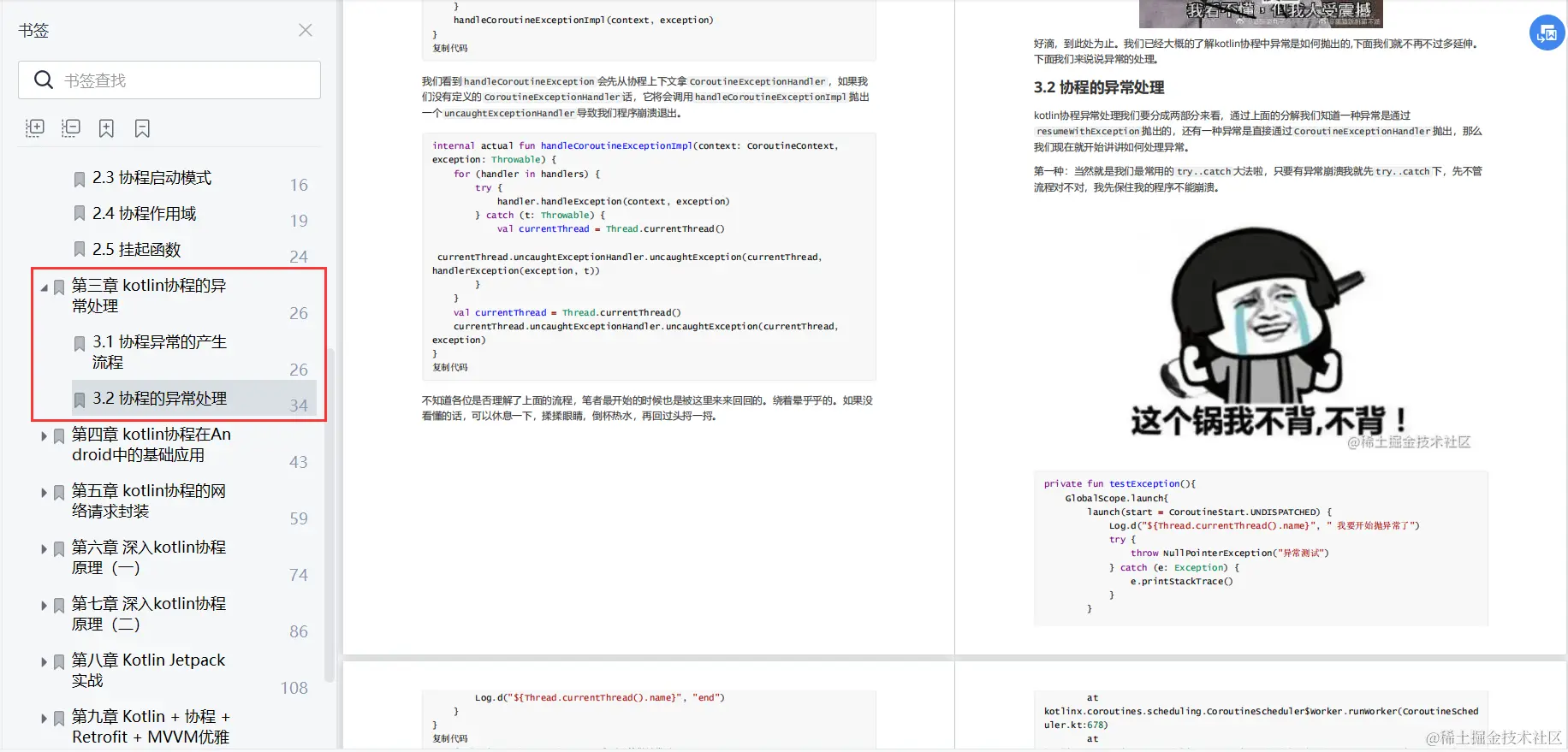Open bookmark 第九章 Kotlin + 协程 + Retrofit
The width and height of the screenshot is (1568, 752).
[151, 726]
